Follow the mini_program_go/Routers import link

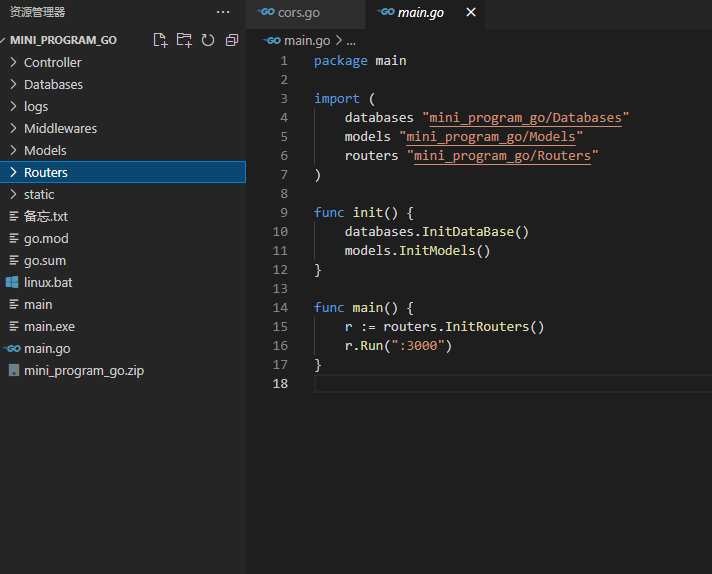tap(503, 156)
